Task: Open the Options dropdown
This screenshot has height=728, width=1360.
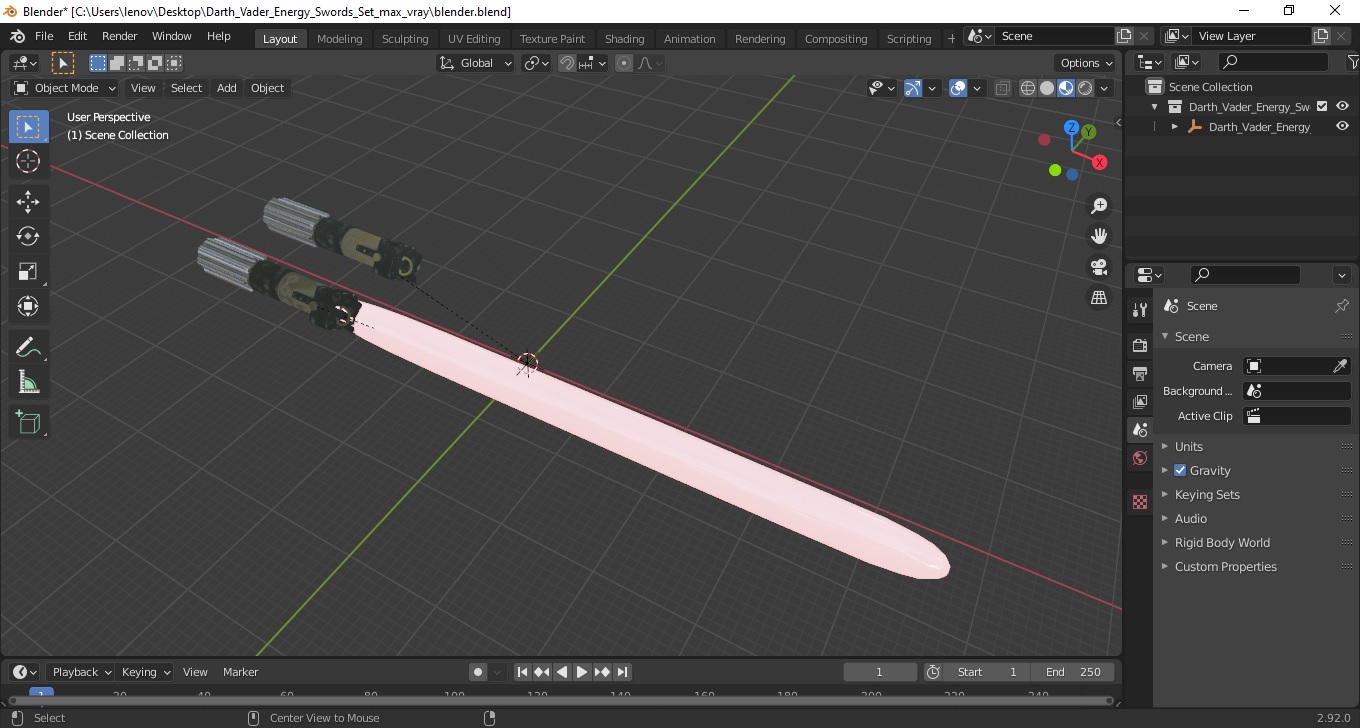Action: [x=1087, y=63]
